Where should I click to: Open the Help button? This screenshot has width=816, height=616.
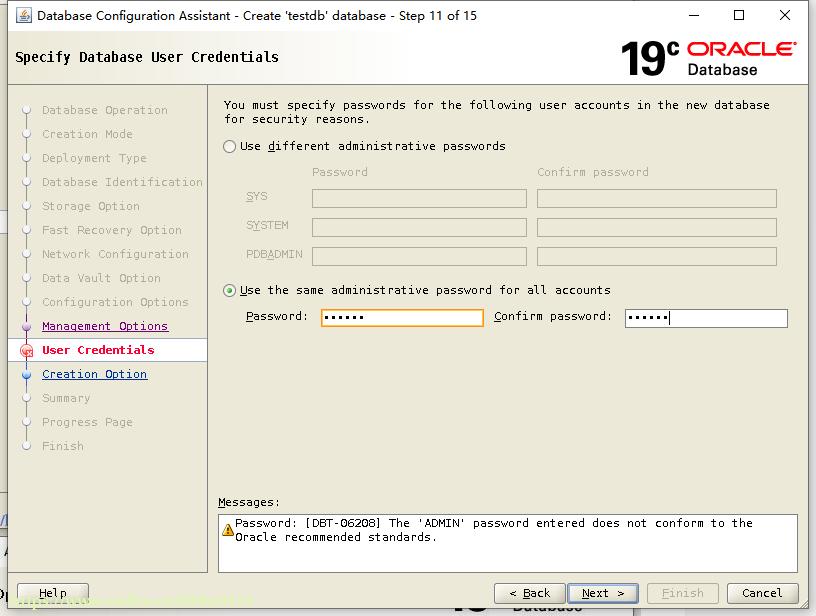tap(53, 593)
